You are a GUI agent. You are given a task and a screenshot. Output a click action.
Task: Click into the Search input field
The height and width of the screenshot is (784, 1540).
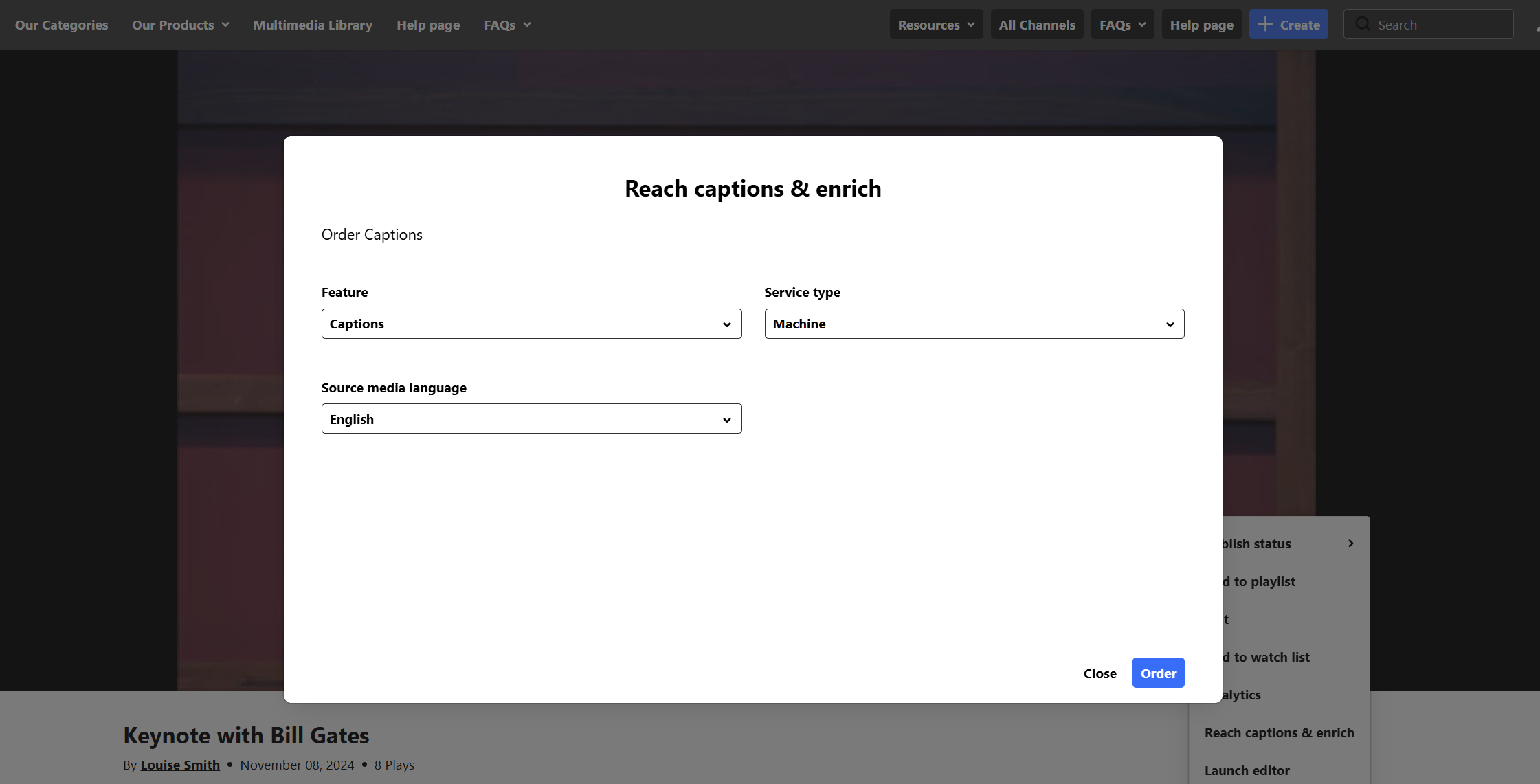pos(1440,25)
